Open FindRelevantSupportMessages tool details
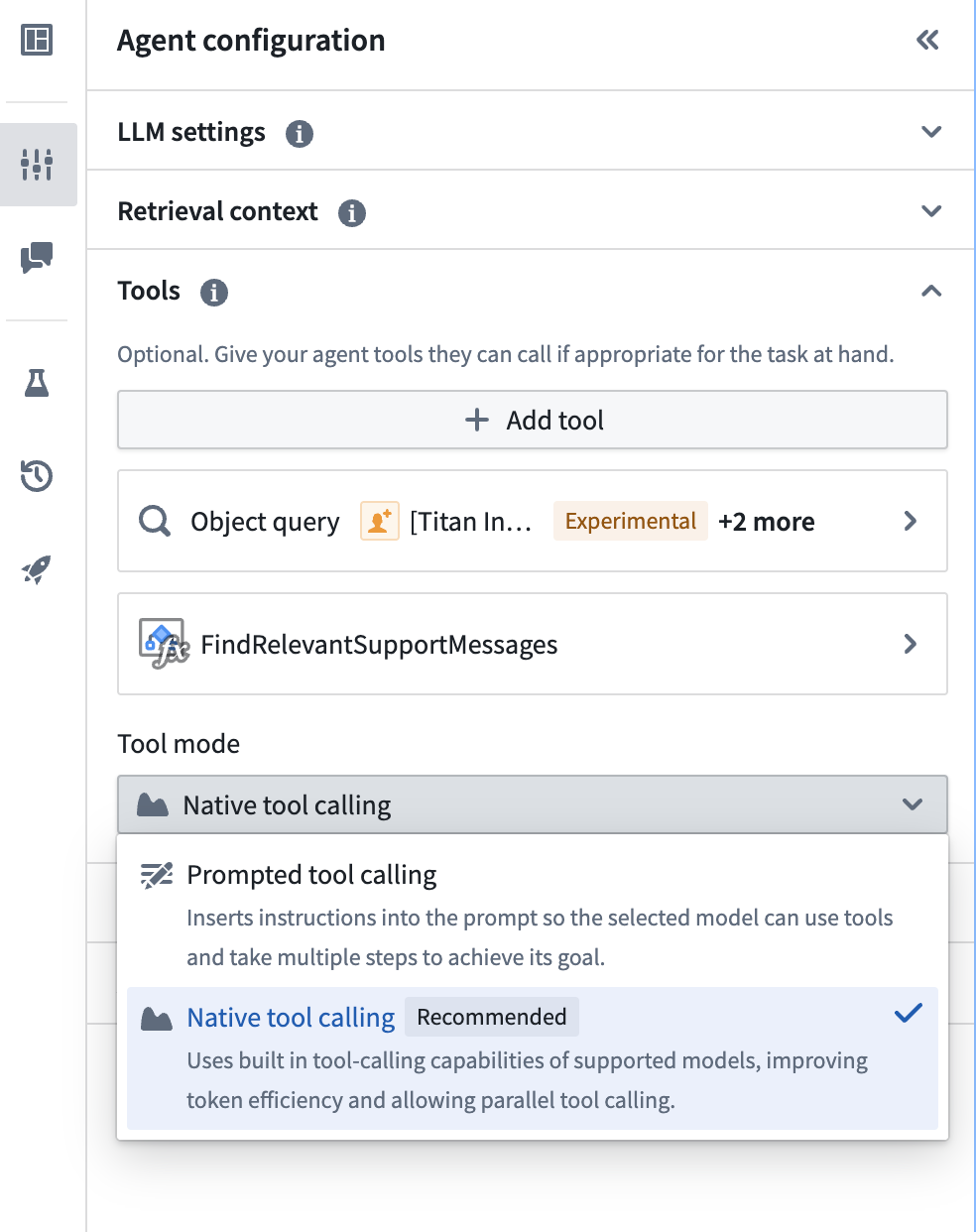The image size is (976, 1232). click(x=910, y=644)
